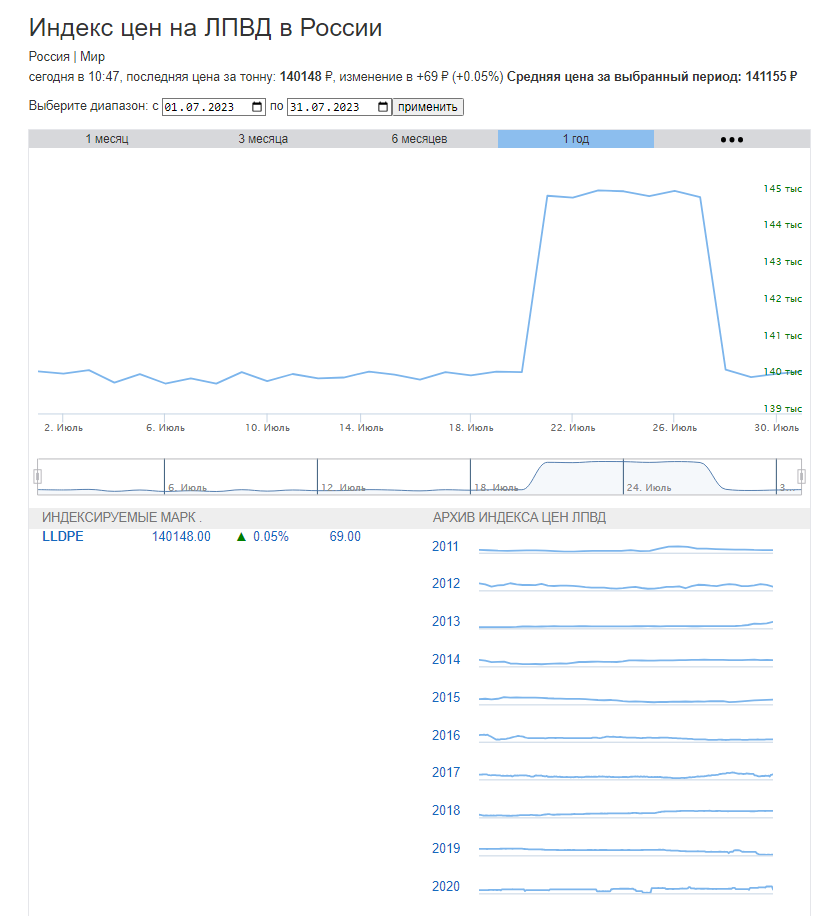830x916 pixels.
Task: Select the 6 месяцев range tab
Action: point(419,139)
